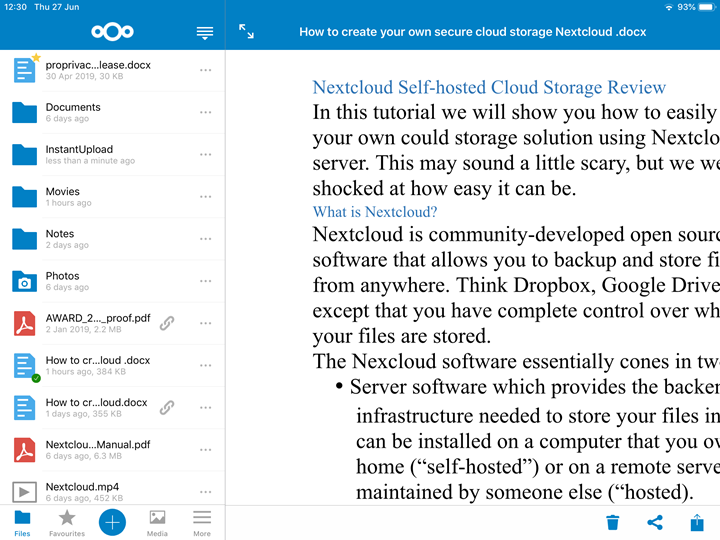This screenshot has height=540, width=720.
Task: Select How to cr...loud.docx file name
Action: [x=96, y=403]
